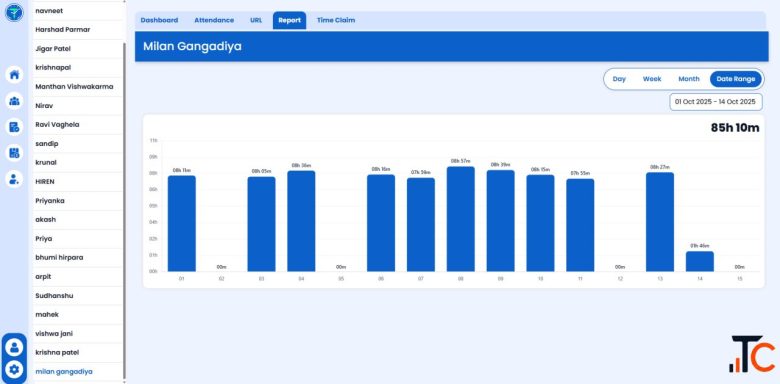
Task: Click the report document icon in sidebar
Action: [x=14, y=127]
